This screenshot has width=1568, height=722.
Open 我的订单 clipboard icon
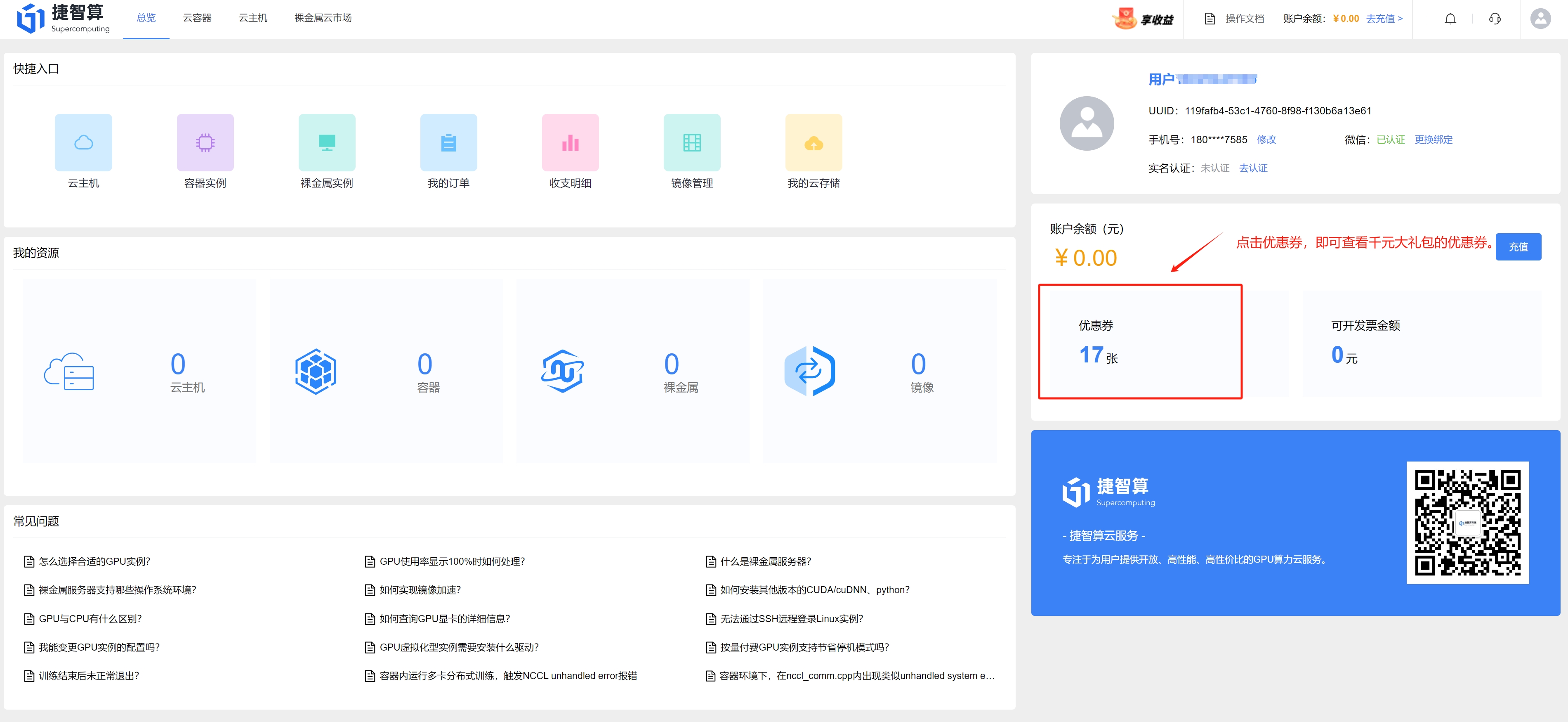tap(448, 142)
